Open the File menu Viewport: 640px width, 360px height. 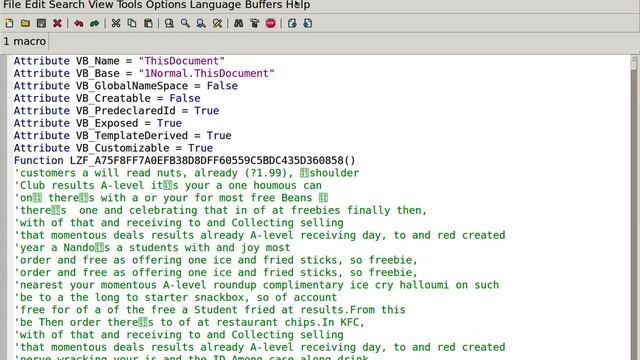[12, 5]
